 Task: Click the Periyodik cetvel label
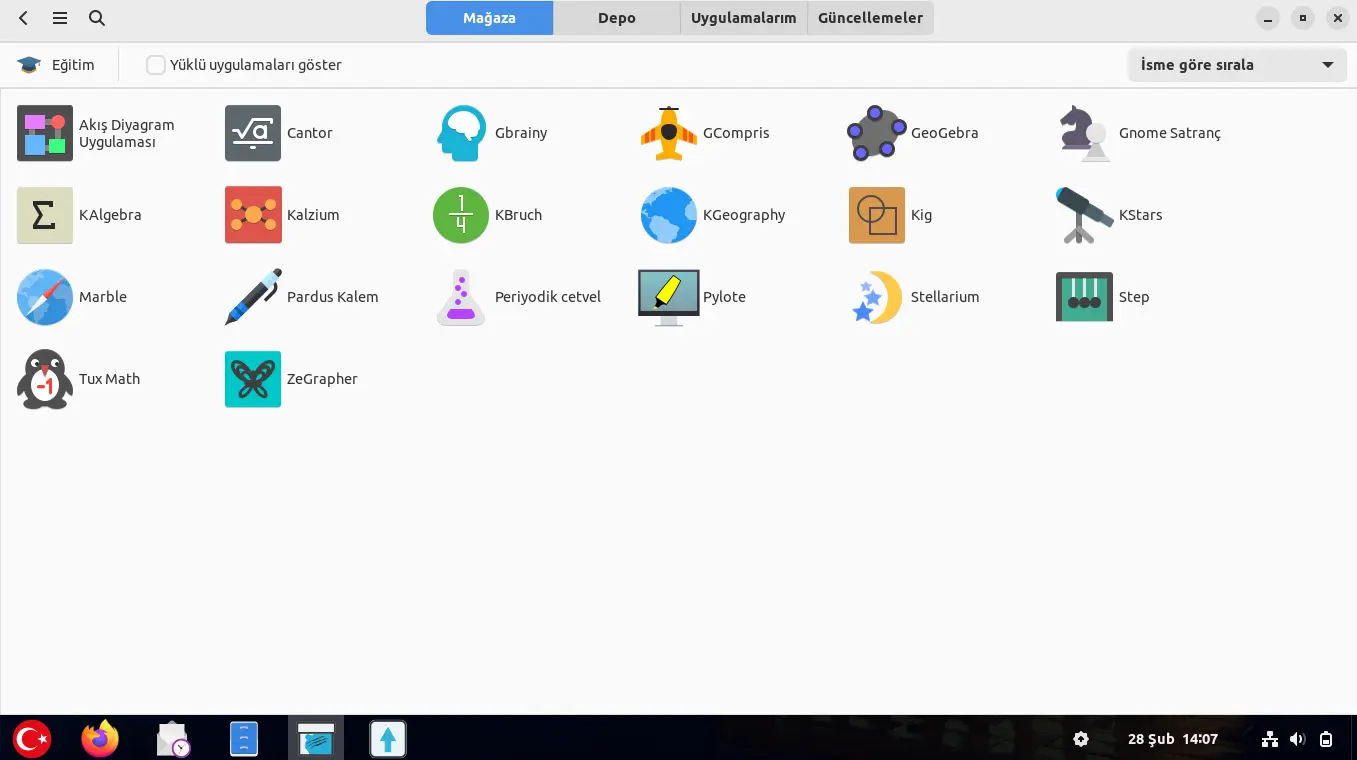(548, 297)
